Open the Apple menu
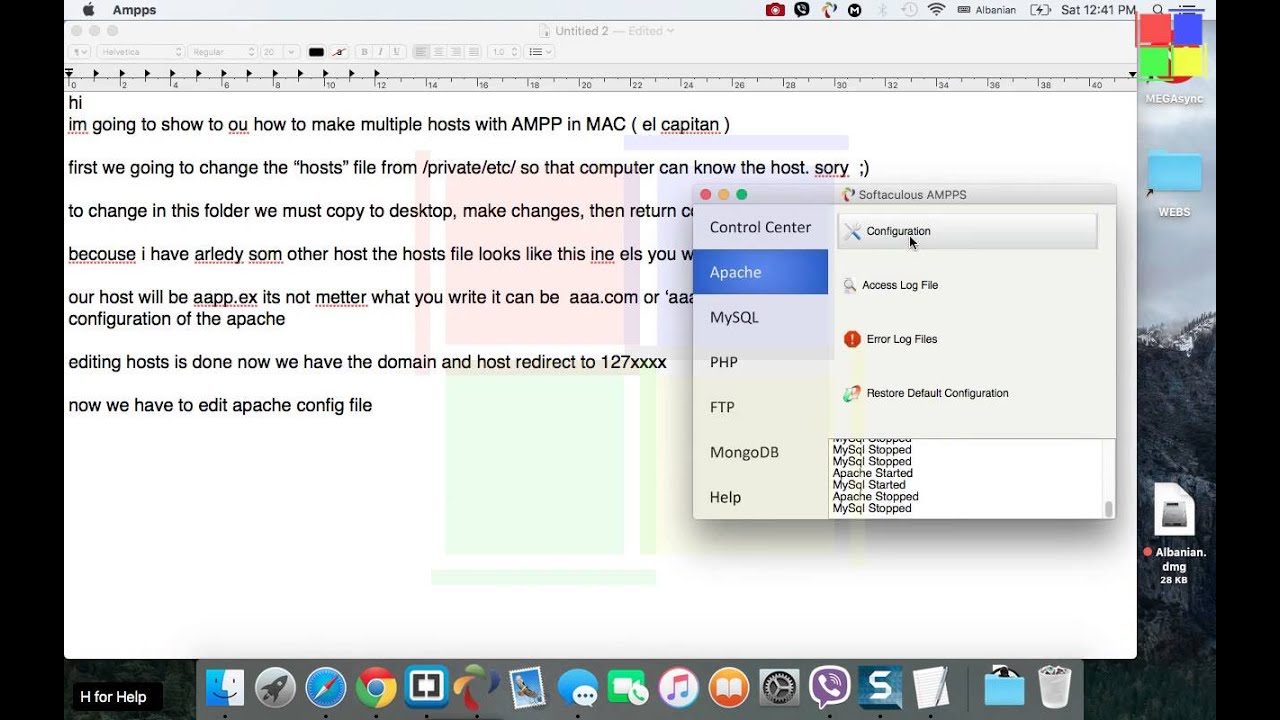1280x720 pixels. [x=88, y=10]
